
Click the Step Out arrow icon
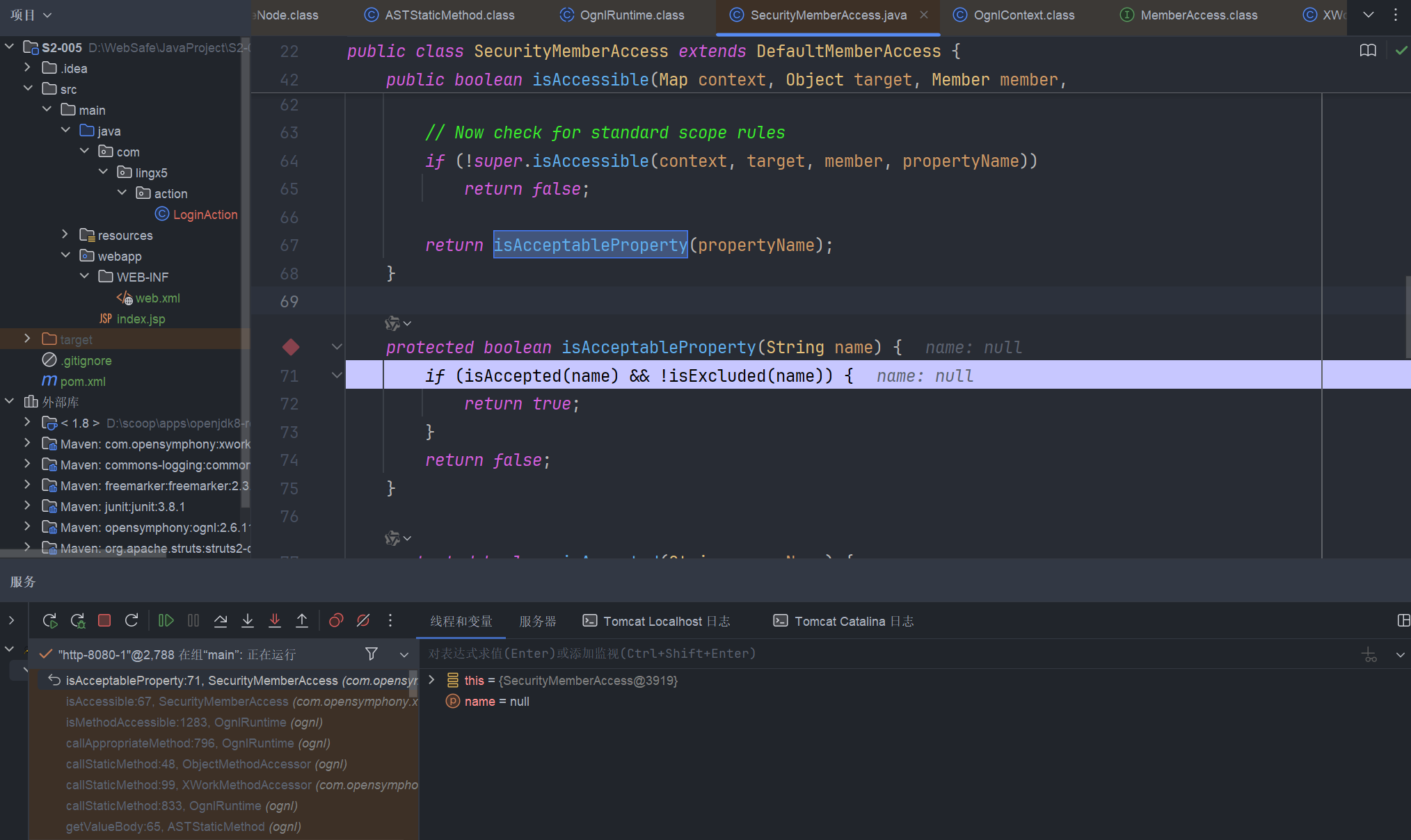302,621
